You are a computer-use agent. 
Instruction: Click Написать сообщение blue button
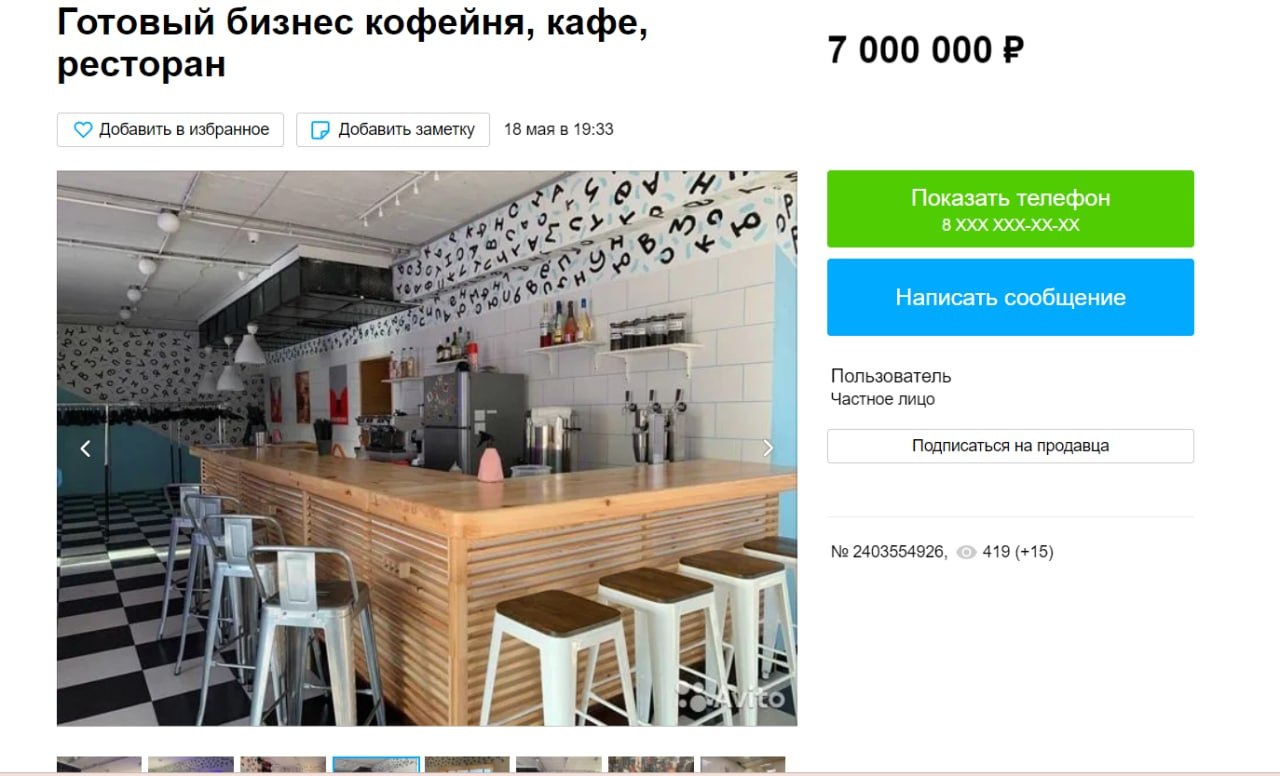pyautogui.click(x=1010, y=297)
